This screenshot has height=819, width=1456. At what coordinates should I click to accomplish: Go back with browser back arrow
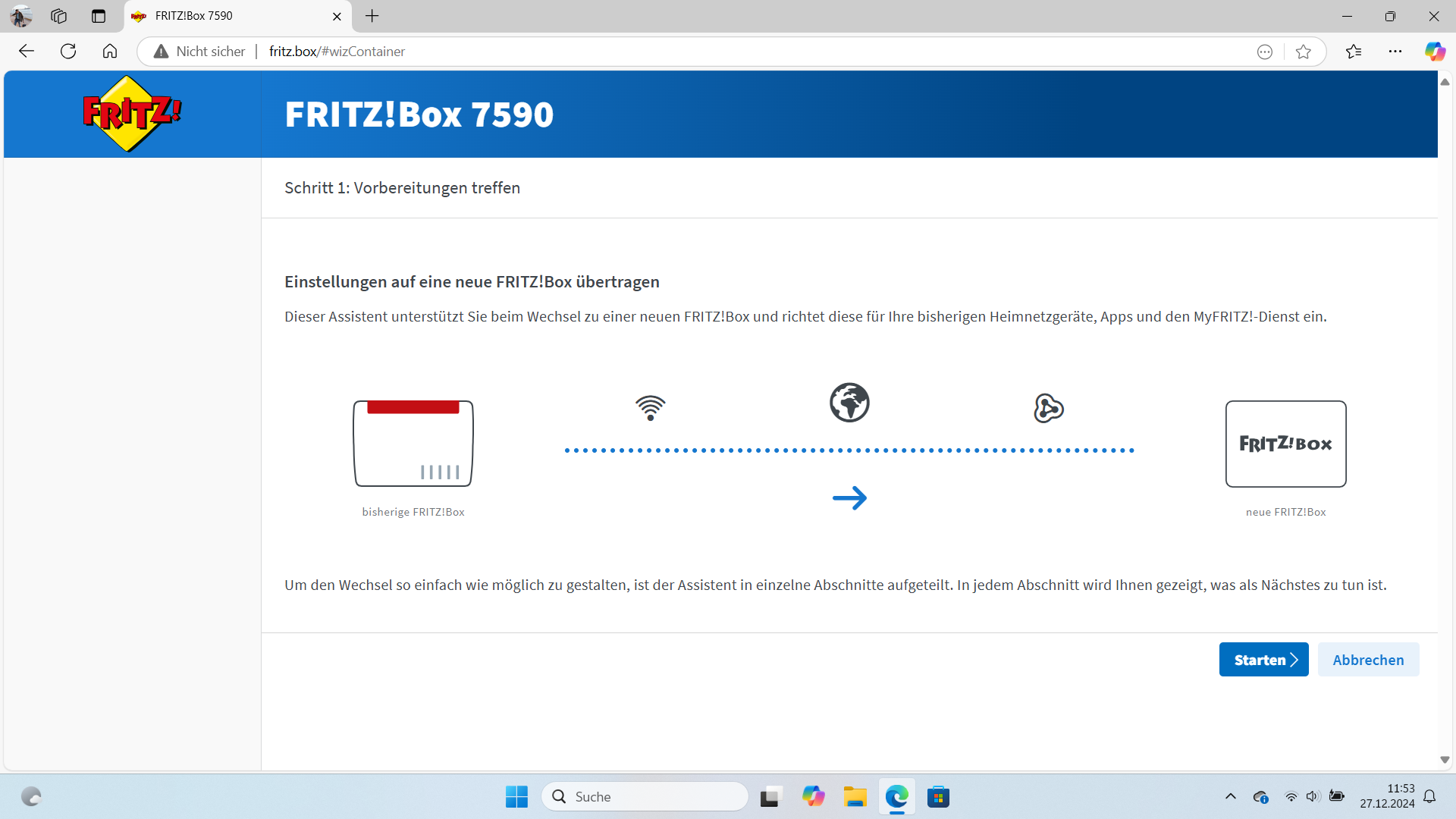click(27, 52)
